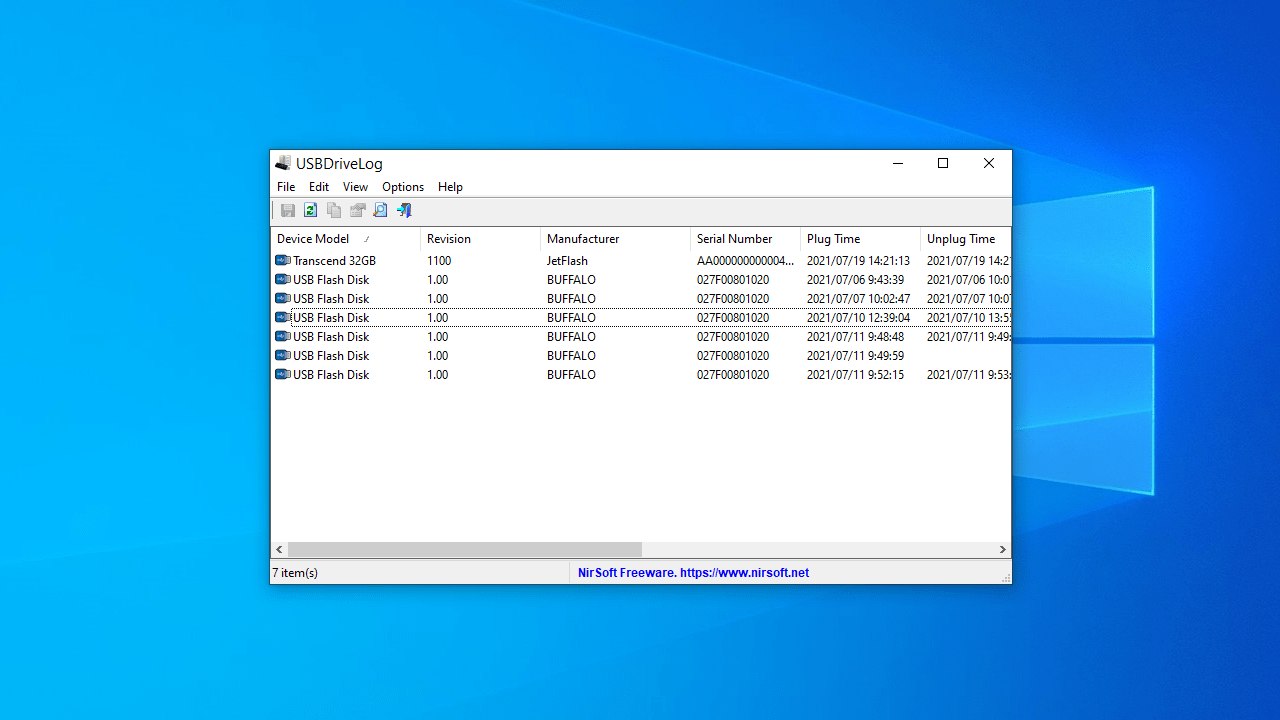Screen dimensions: 1280x720
Task: Click serial 027F00801020 in the 9:43:39 row
Action: pos(733,280)
